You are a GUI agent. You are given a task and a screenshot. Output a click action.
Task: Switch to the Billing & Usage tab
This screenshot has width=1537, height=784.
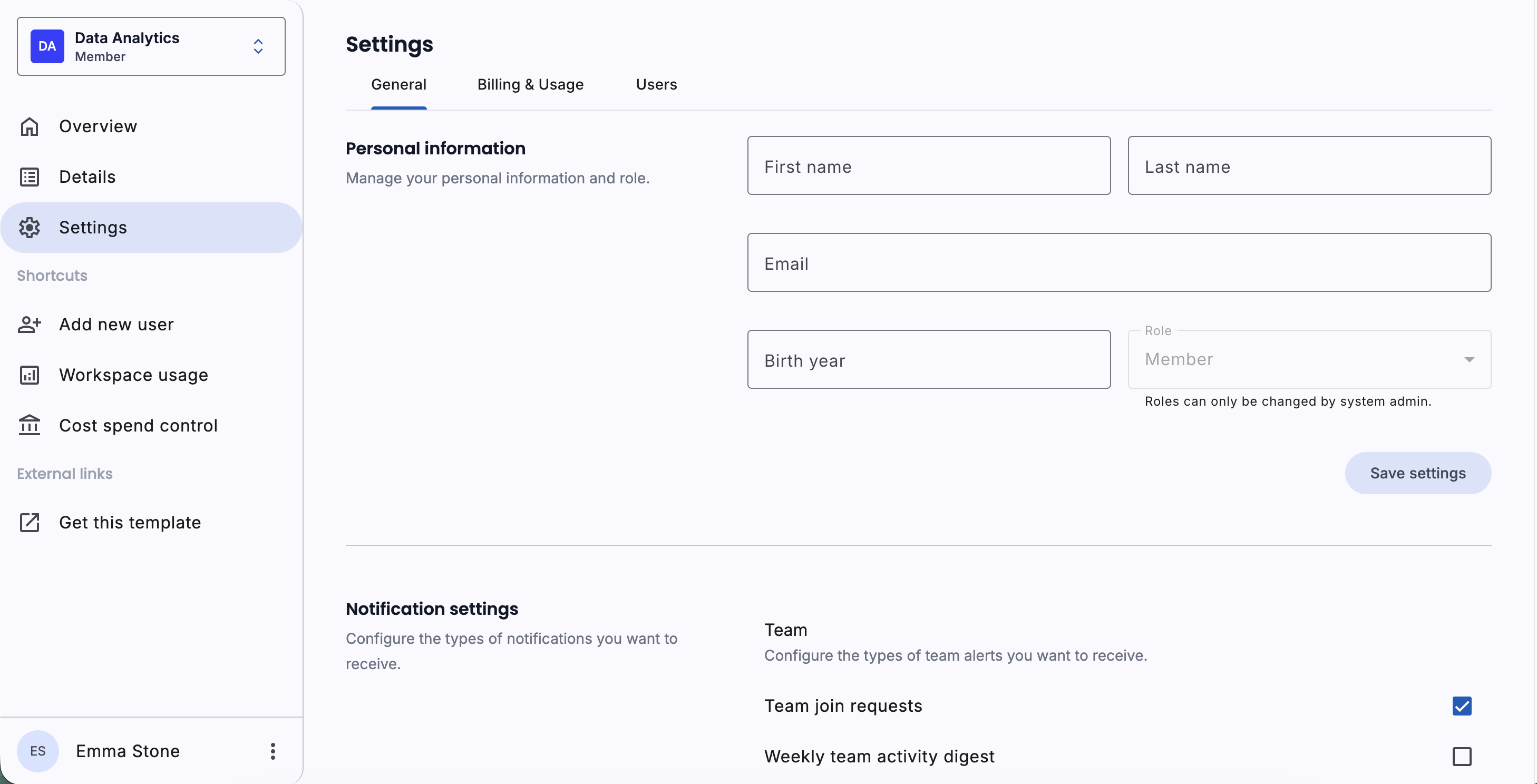530,85
